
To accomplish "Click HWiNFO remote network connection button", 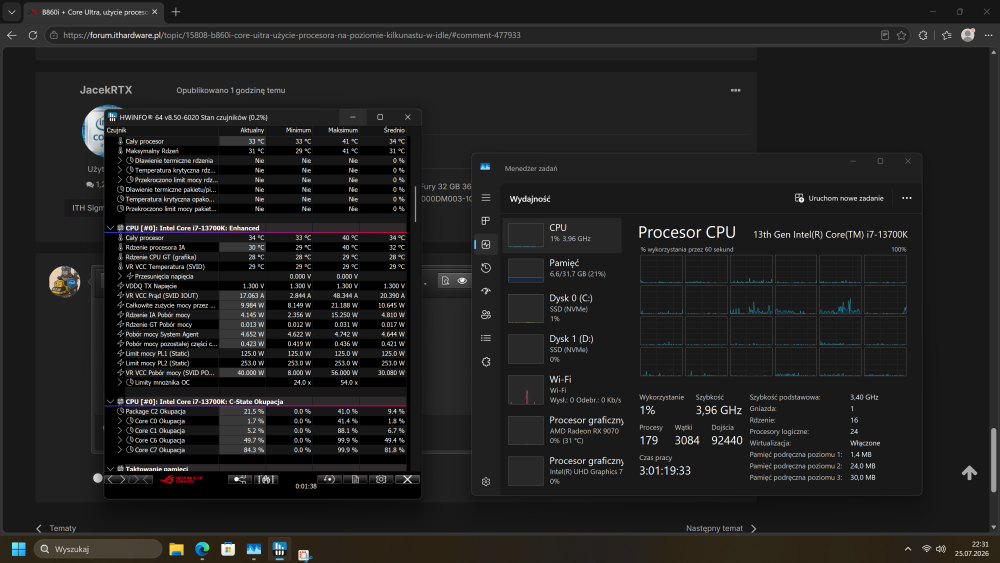I will point(240,479).
